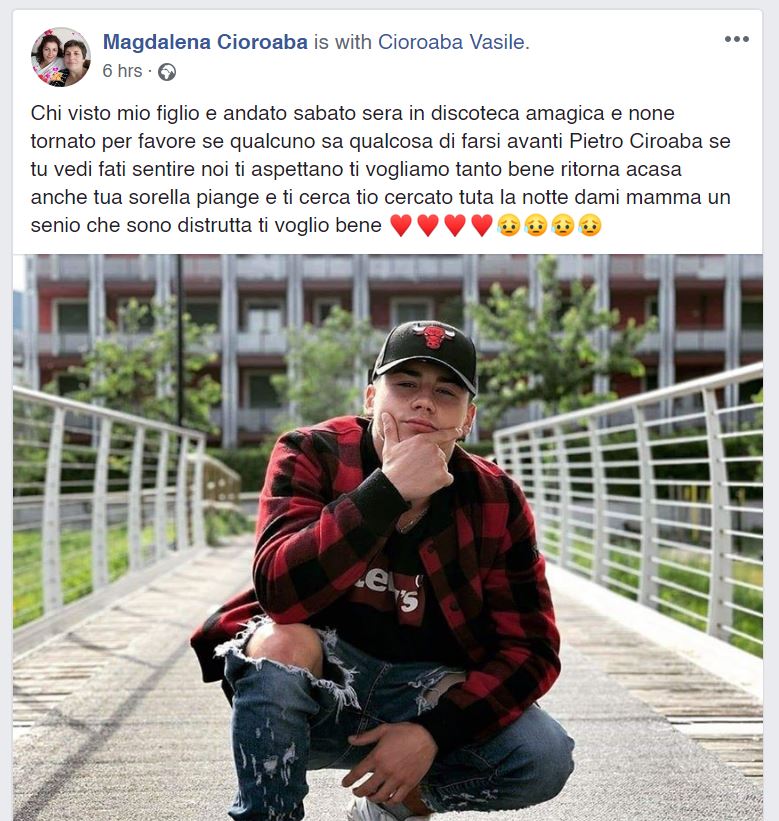Click the globe public privacy icon
This screenshot has height=821, width=779.
(167, 72)
